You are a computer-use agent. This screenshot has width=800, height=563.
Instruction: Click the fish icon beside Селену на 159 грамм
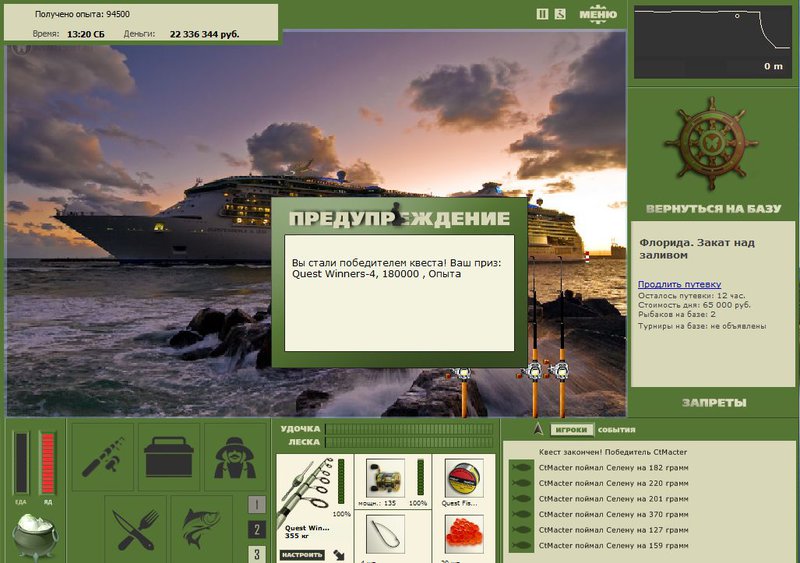pyautogui.click(x=521, y=545)
